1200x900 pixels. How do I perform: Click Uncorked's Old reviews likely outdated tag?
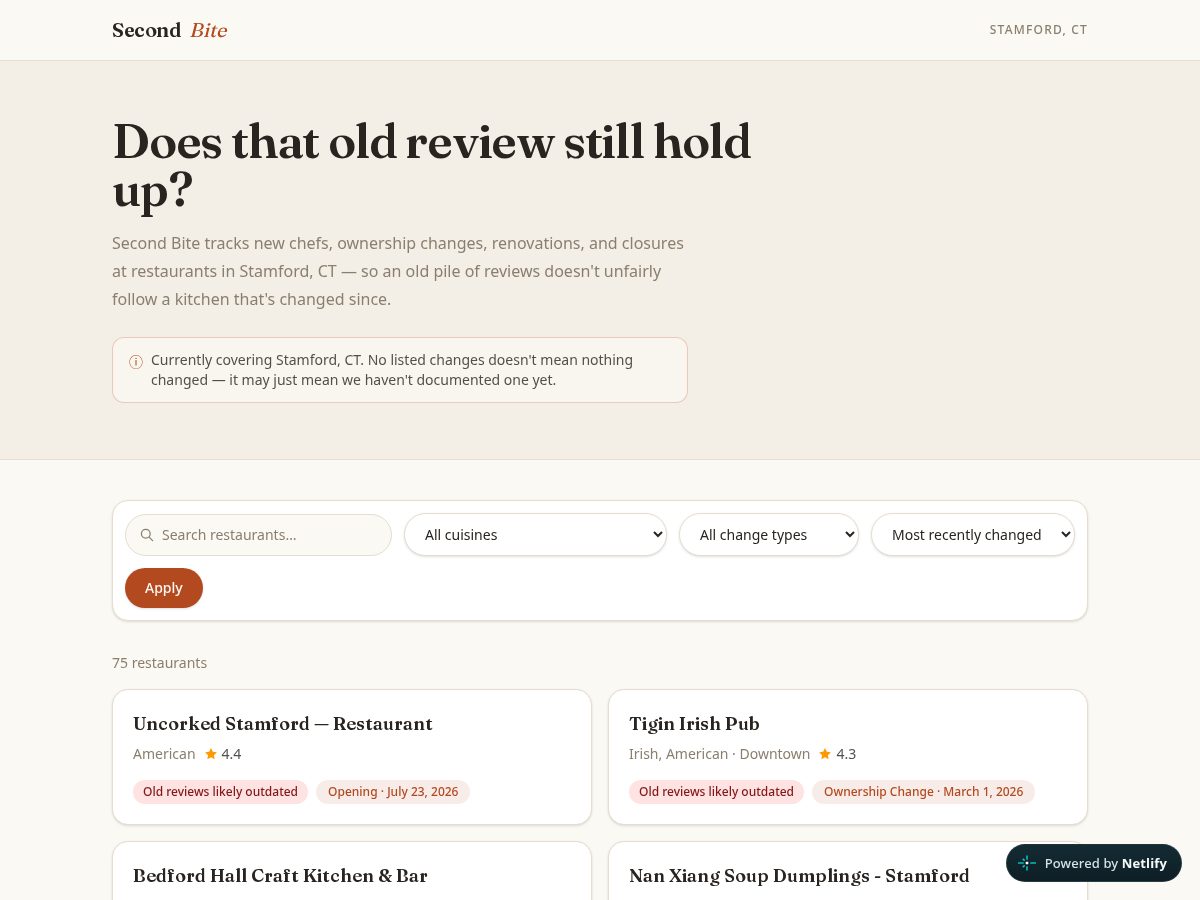click(220, 792)
